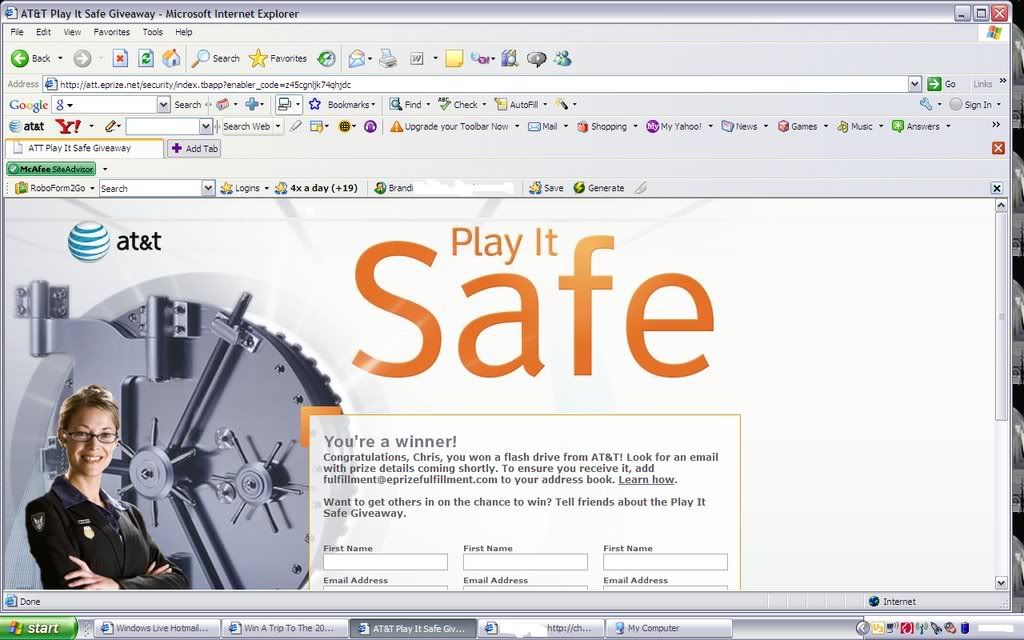Expand the Back button history dropdown
This screenshot has height=640, width=1024.
click(x=58, y=58)
